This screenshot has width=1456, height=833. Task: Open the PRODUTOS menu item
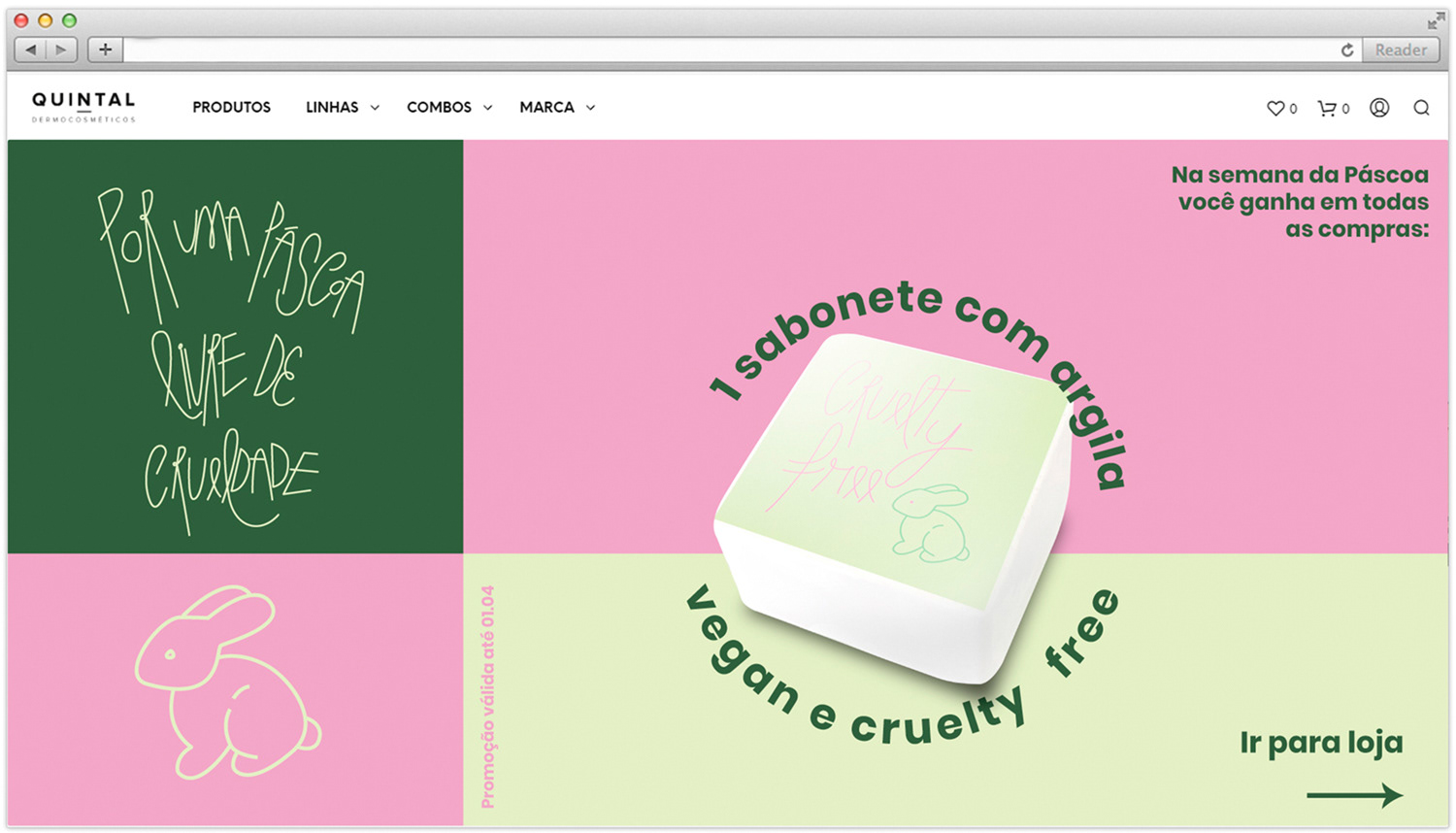(x=231, y=107)
